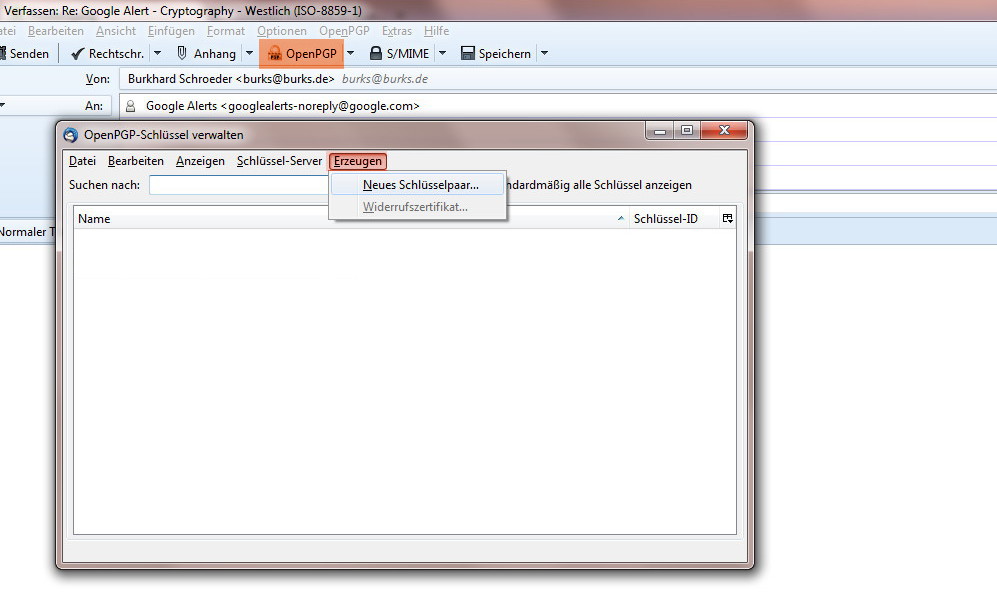Click the Anhang paperclip button
Screen dimensions: 997x595
tap(206, 54)
